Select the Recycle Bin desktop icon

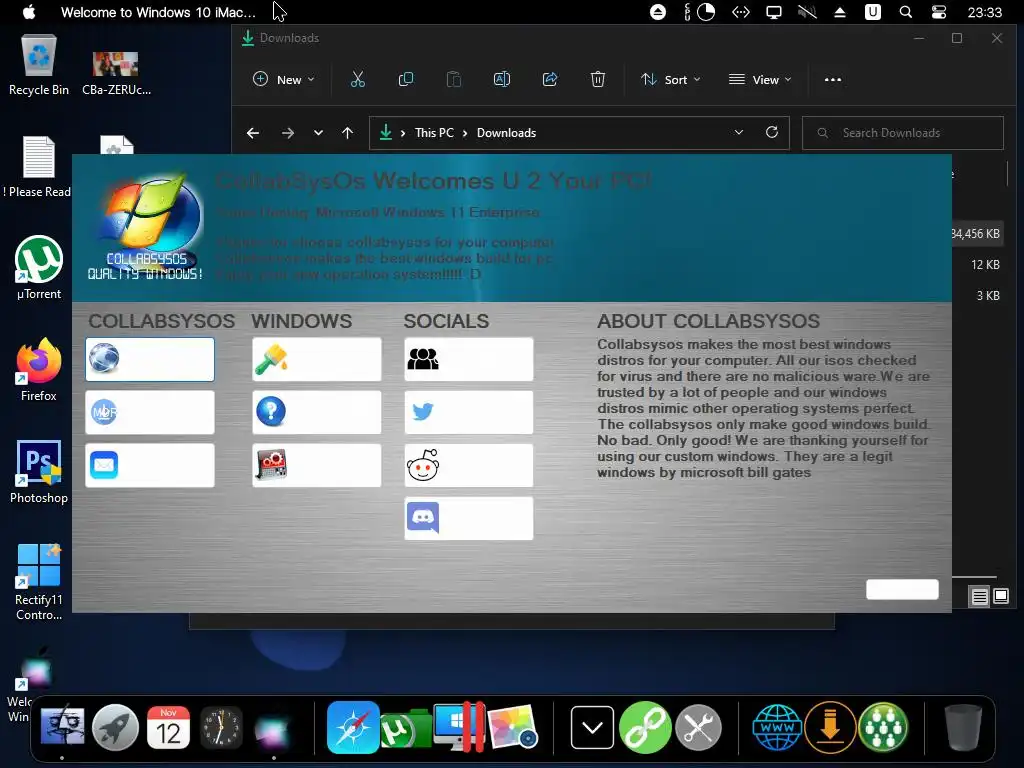click(x=39, y=65)
